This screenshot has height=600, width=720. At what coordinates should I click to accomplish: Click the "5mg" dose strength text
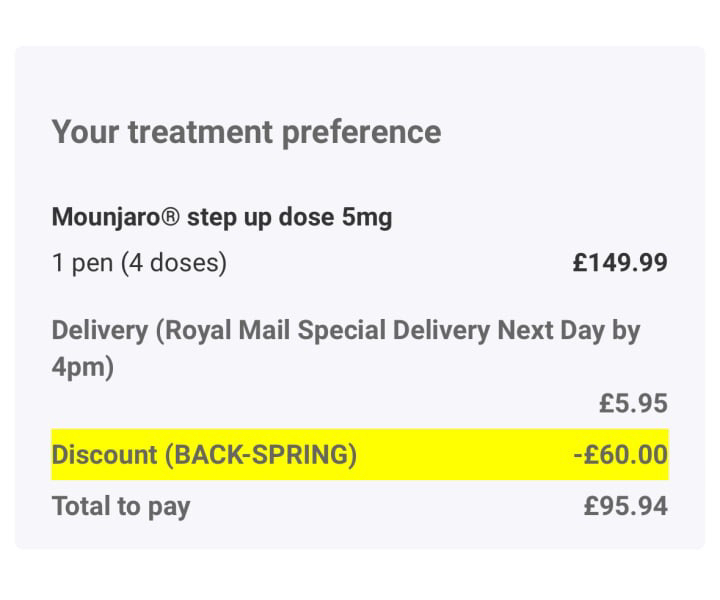pyautogui.click(x=367, y=217)
